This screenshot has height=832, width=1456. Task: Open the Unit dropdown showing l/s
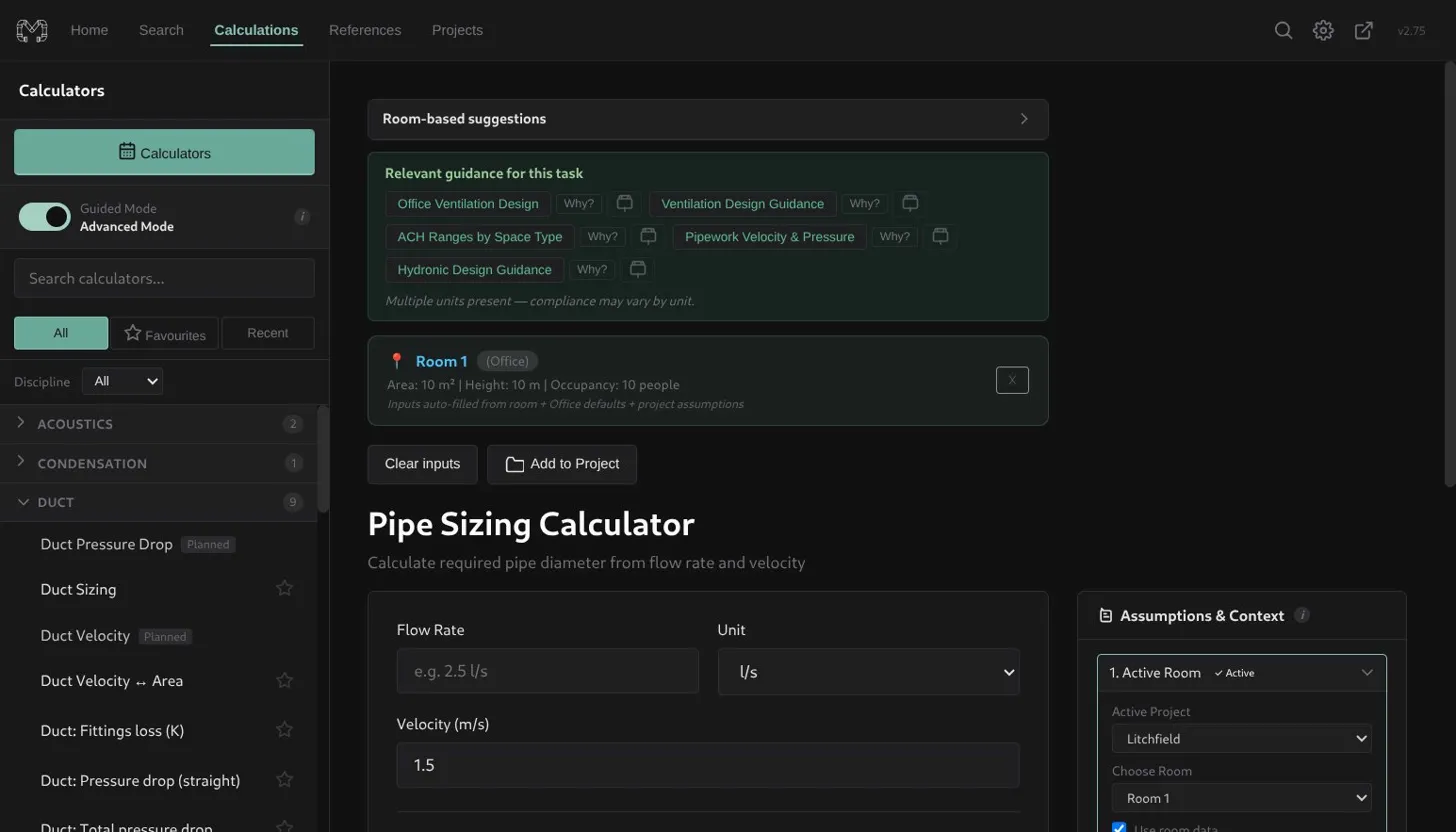tap(868, 671)
